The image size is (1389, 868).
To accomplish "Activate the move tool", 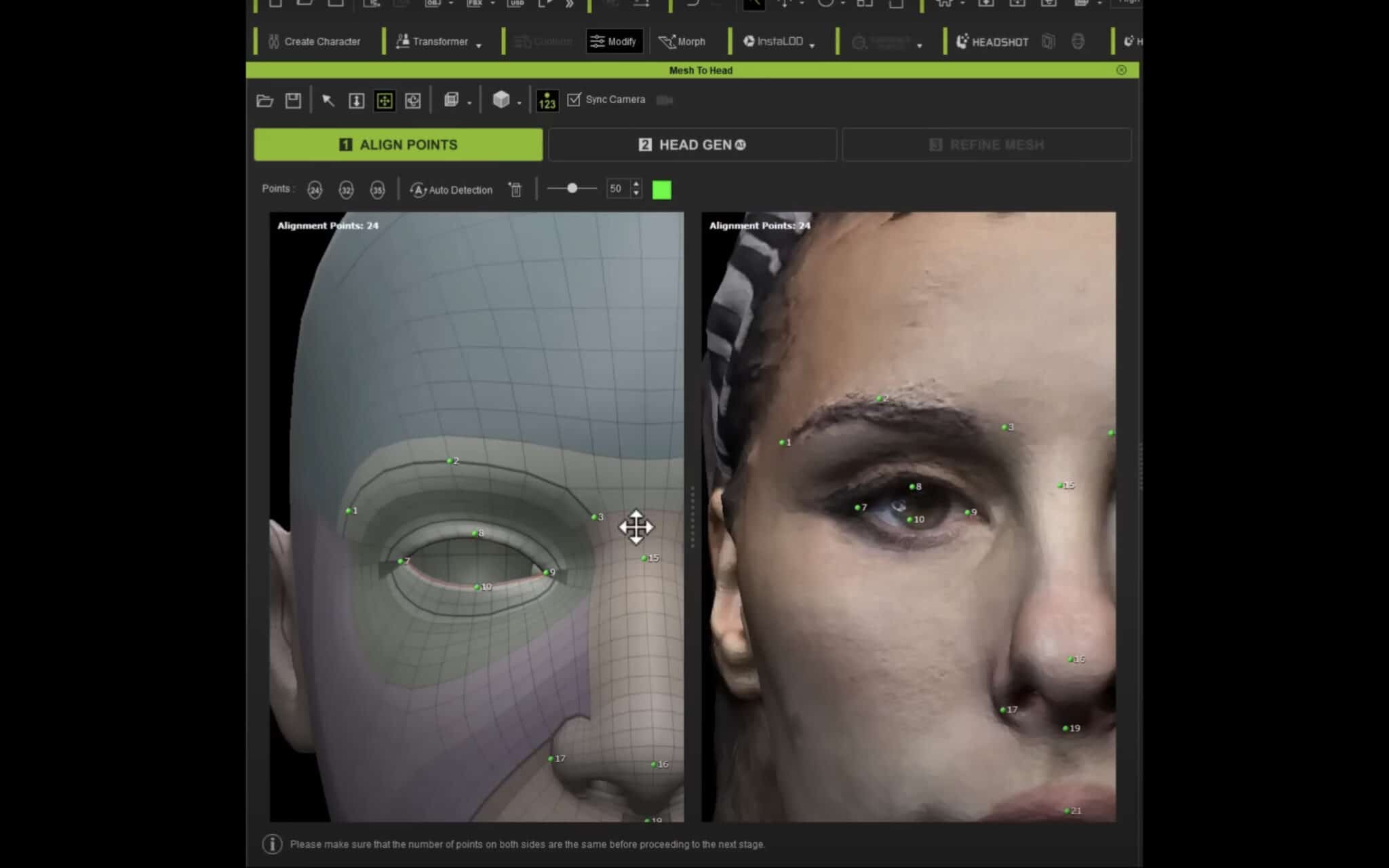I will pyautogui.click(x=384, y=100).
